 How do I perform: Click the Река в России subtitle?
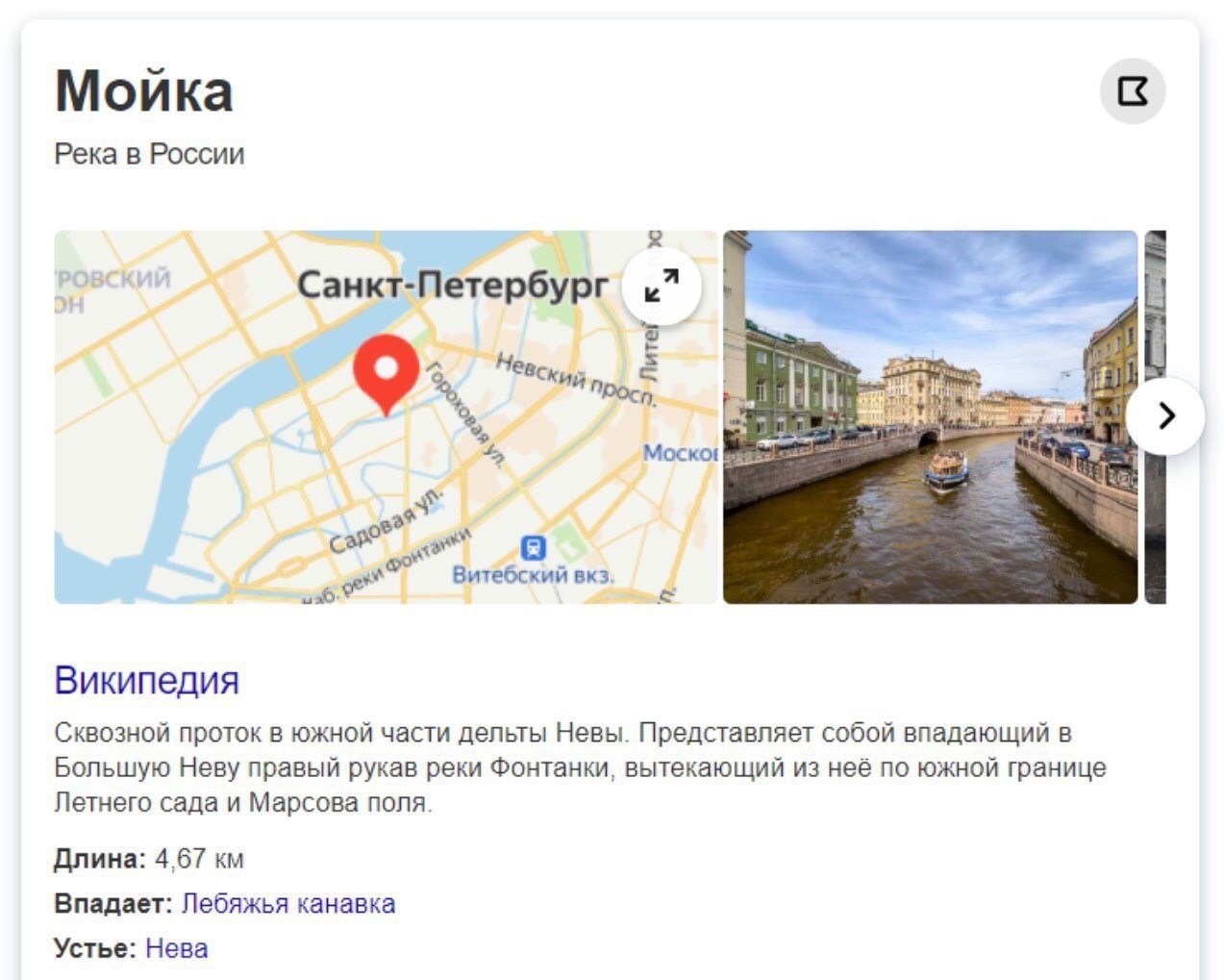click(x=149, y=154)
